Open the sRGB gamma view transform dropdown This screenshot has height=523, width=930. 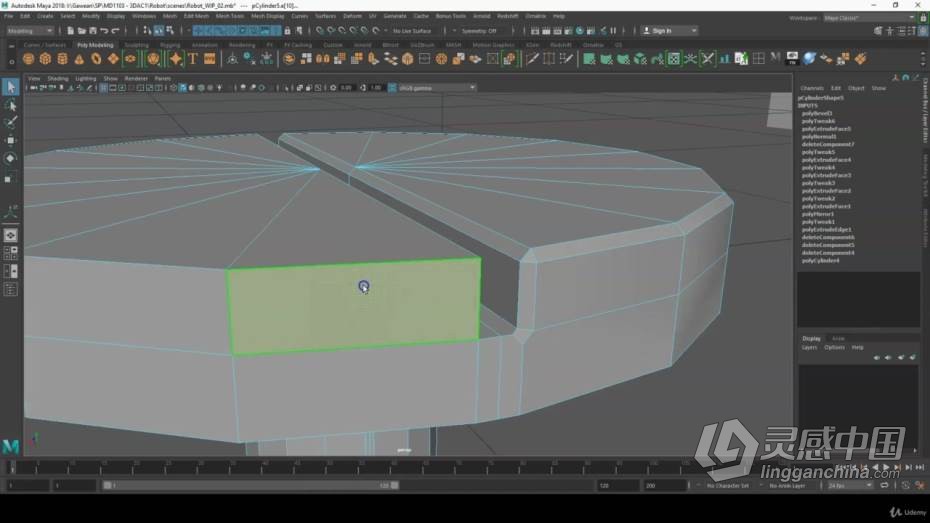click(437, 88)
